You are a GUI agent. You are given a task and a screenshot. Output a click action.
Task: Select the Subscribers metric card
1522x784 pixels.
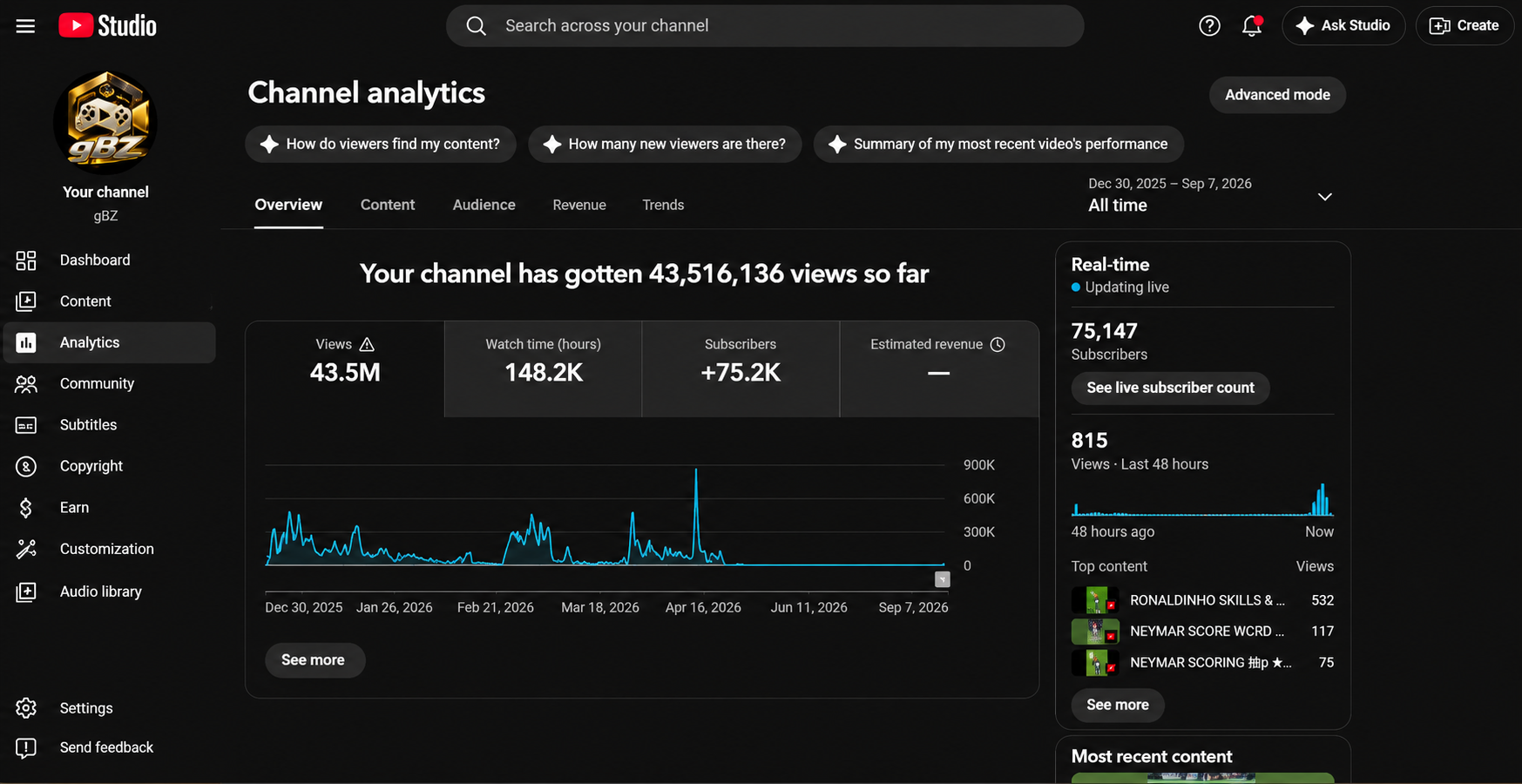[741, 369]
